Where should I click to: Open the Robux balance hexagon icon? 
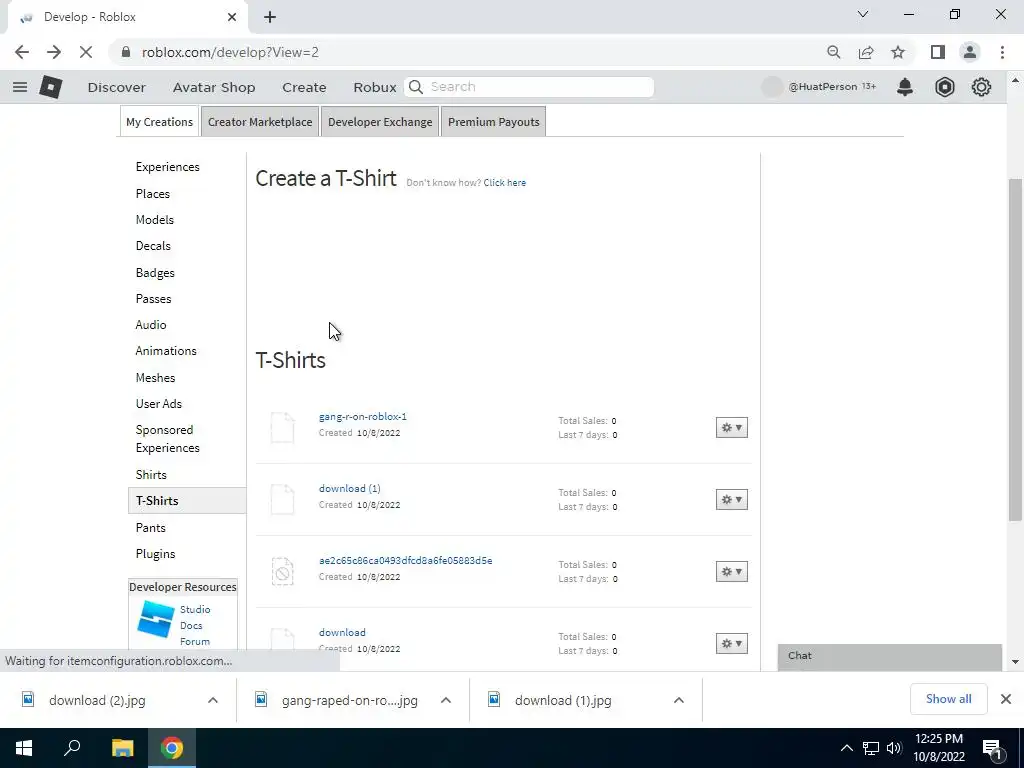pyautogui.click(x=944, y=87)
